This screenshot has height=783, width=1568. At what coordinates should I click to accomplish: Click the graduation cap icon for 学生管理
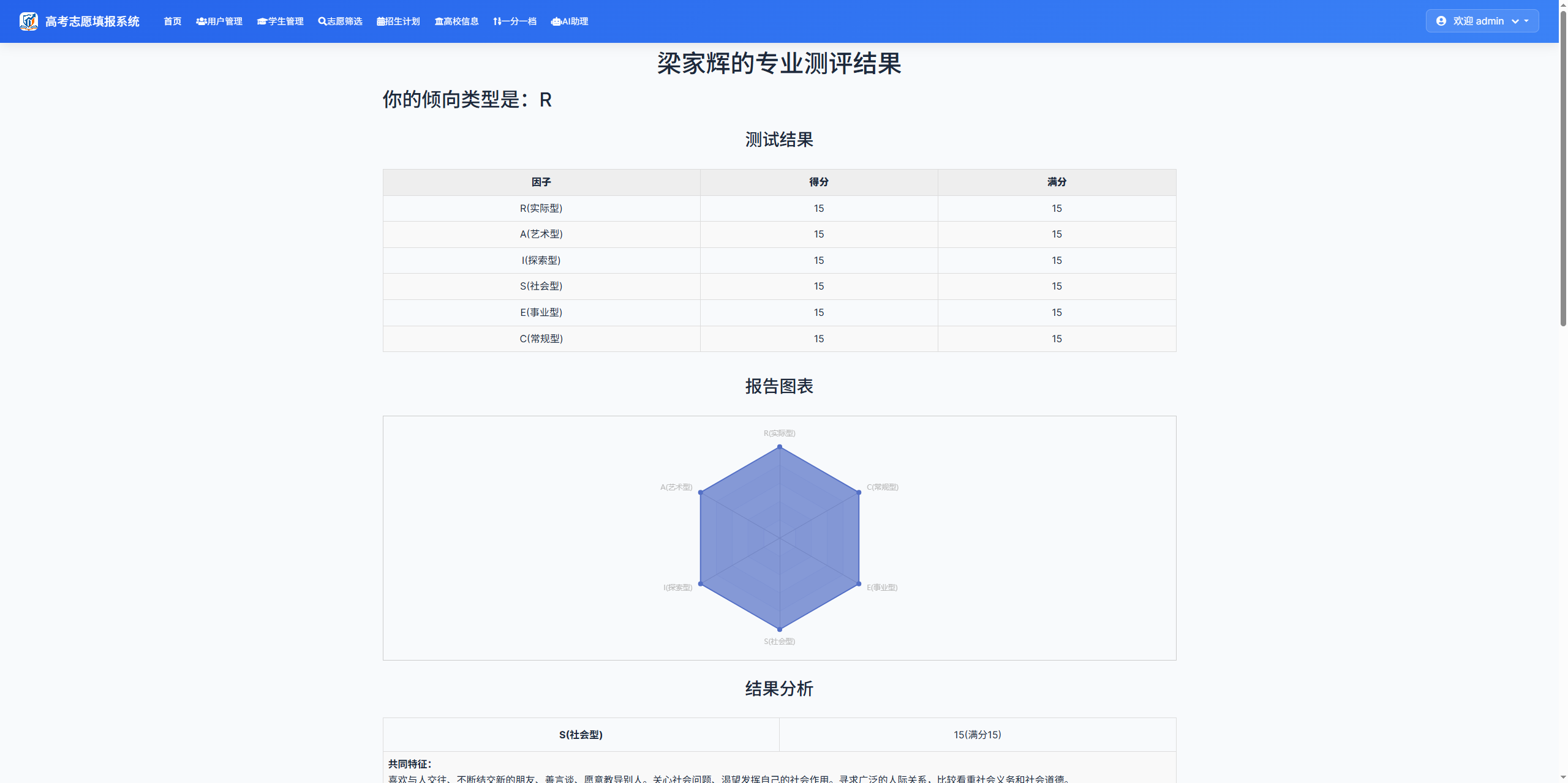(x=262, y=21)
